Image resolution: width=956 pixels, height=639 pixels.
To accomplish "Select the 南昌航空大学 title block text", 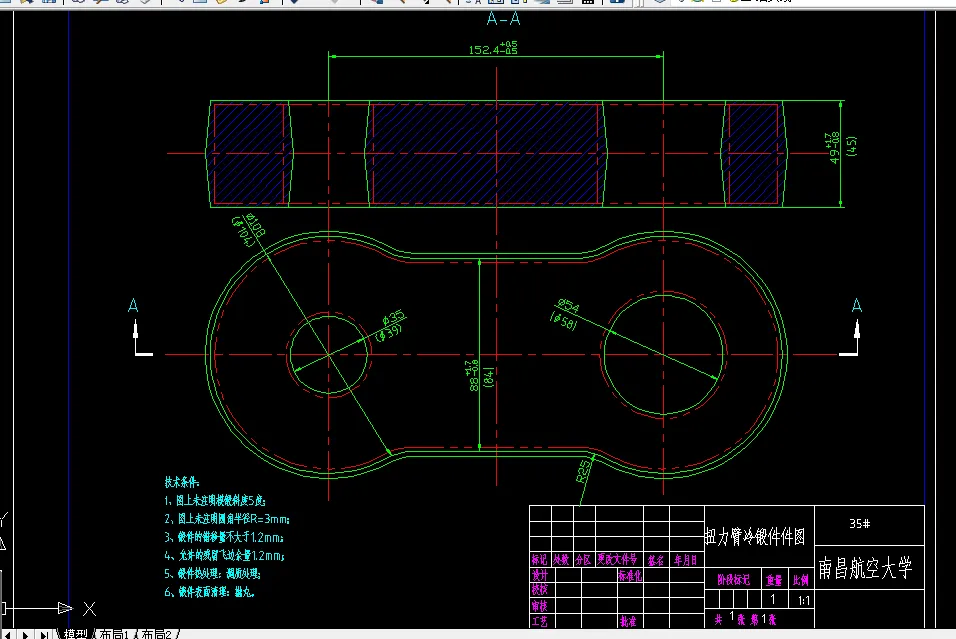I will point(865,568).
